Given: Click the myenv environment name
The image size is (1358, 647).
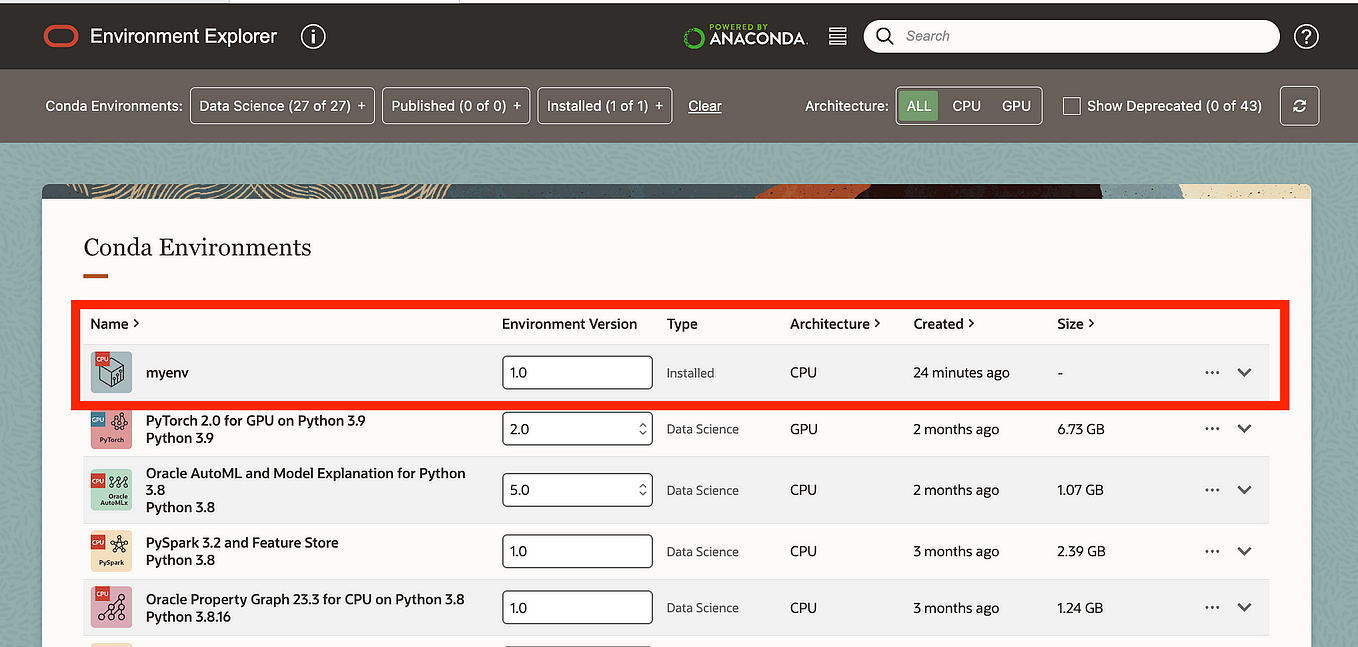Looking at the screenshot, I should pyautogui.click(x=167, y=372).
